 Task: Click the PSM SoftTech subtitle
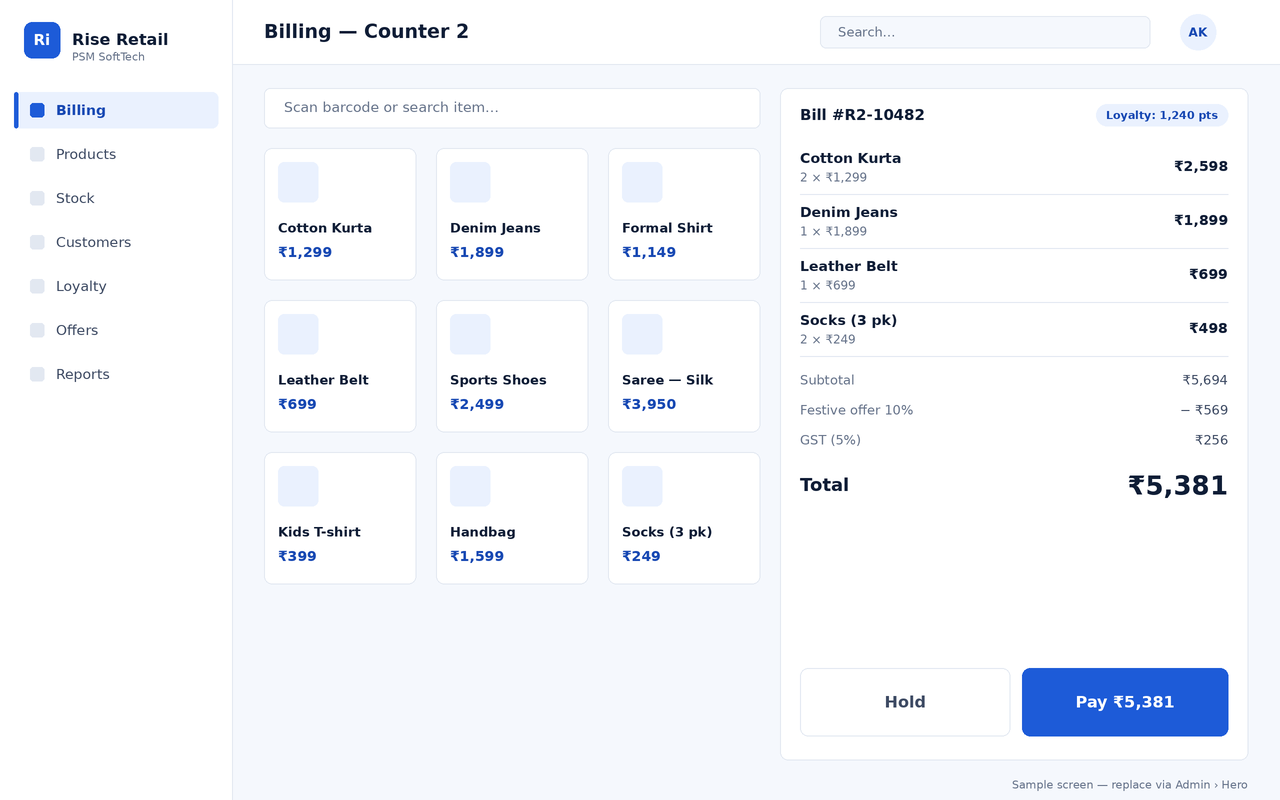(108, 57)
